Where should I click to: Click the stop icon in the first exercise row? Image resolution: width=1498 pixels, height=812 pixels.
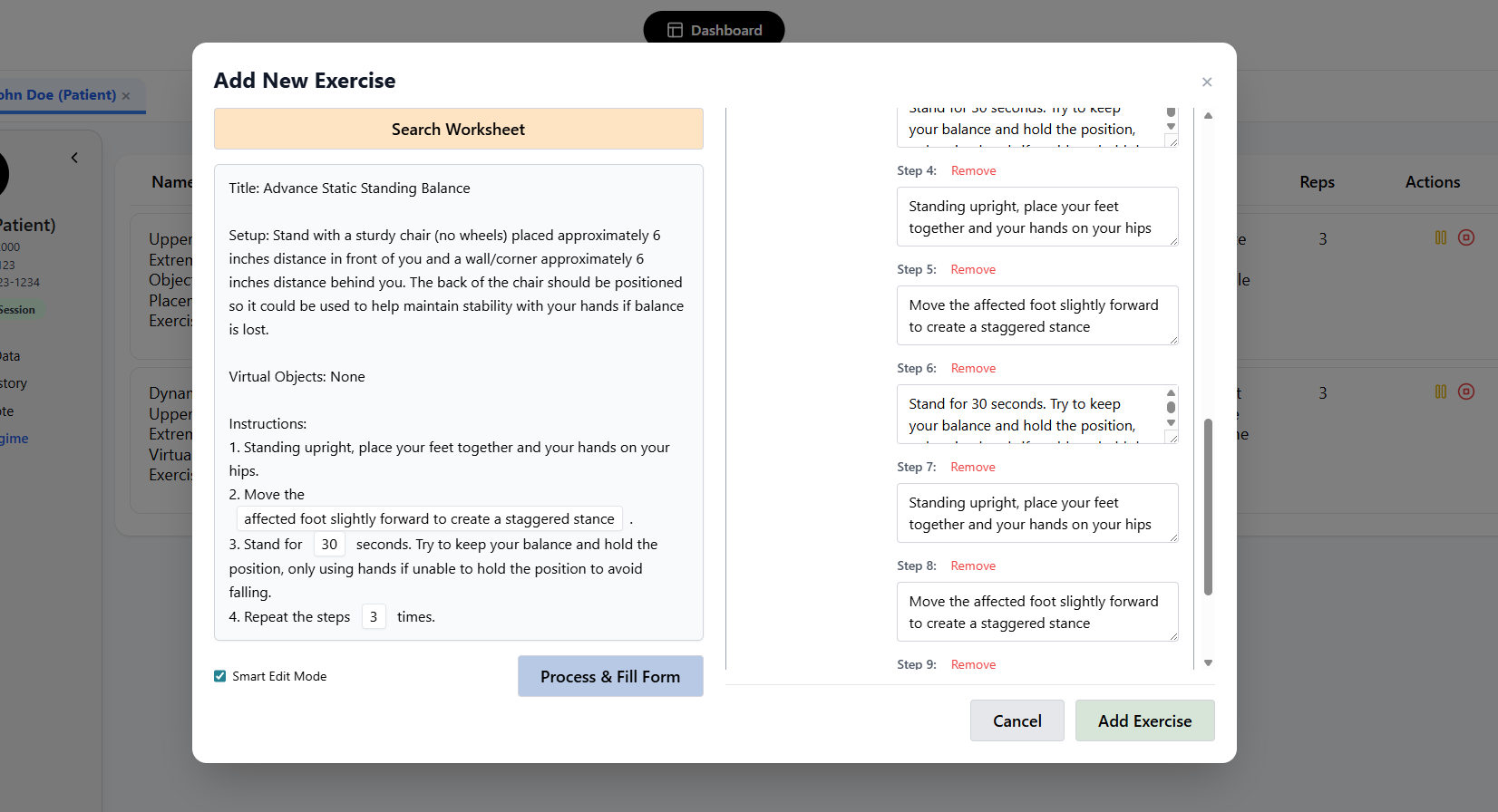1465,237
